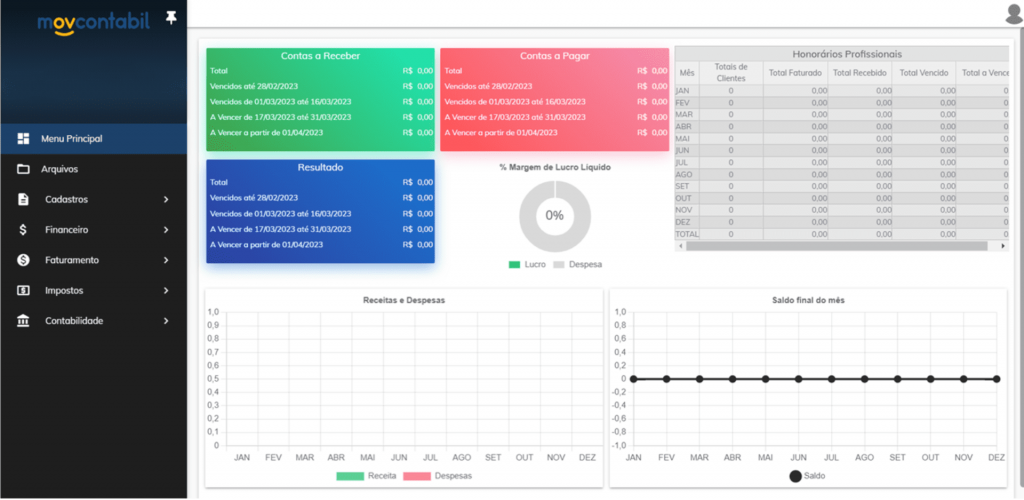Expand the Cadastros submenu chevron
1024x500 pixels.
pos(166,200)
